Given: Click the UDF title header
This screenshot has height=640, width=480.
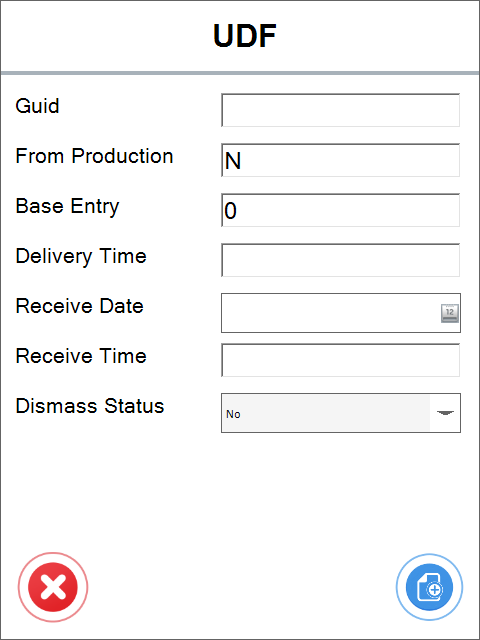Looking at the screenshot, I should tap(245, 36).
